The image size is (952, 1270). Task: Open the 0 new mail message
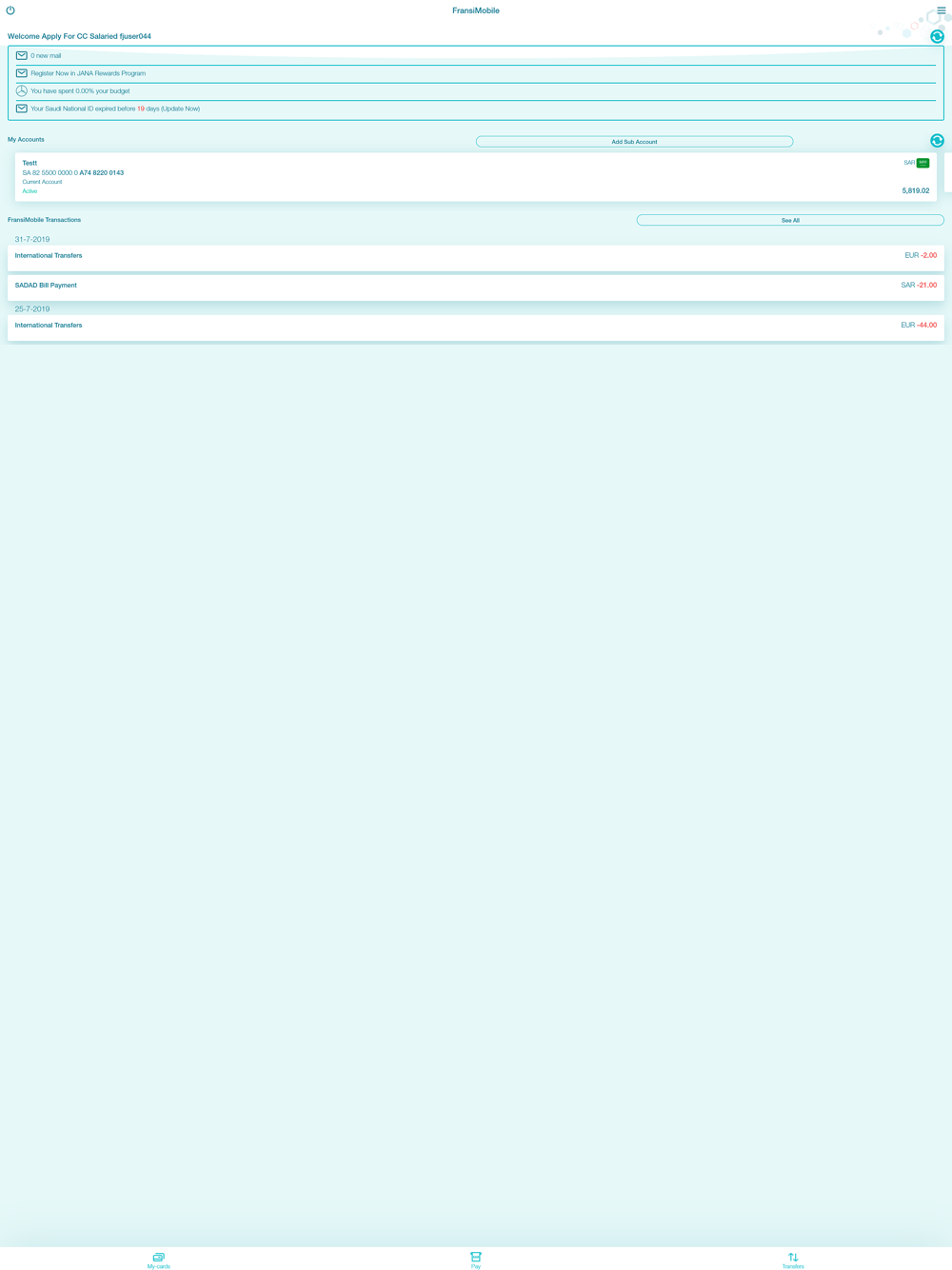click(46, 56)
